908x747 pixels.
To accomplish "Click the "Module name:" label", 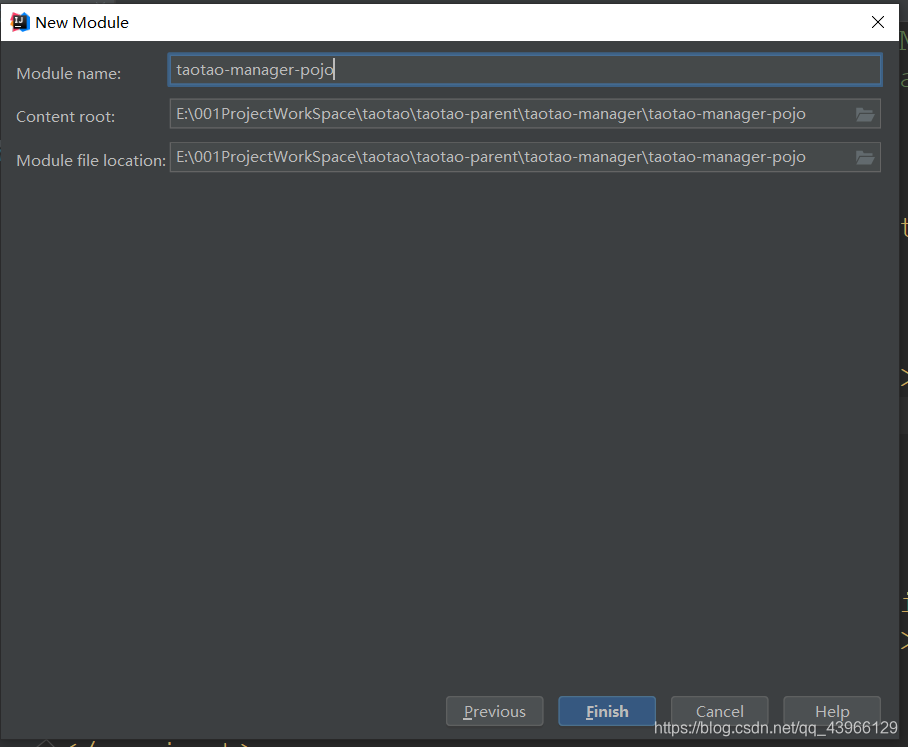I will pyautogui.click(x=68, y=74).
